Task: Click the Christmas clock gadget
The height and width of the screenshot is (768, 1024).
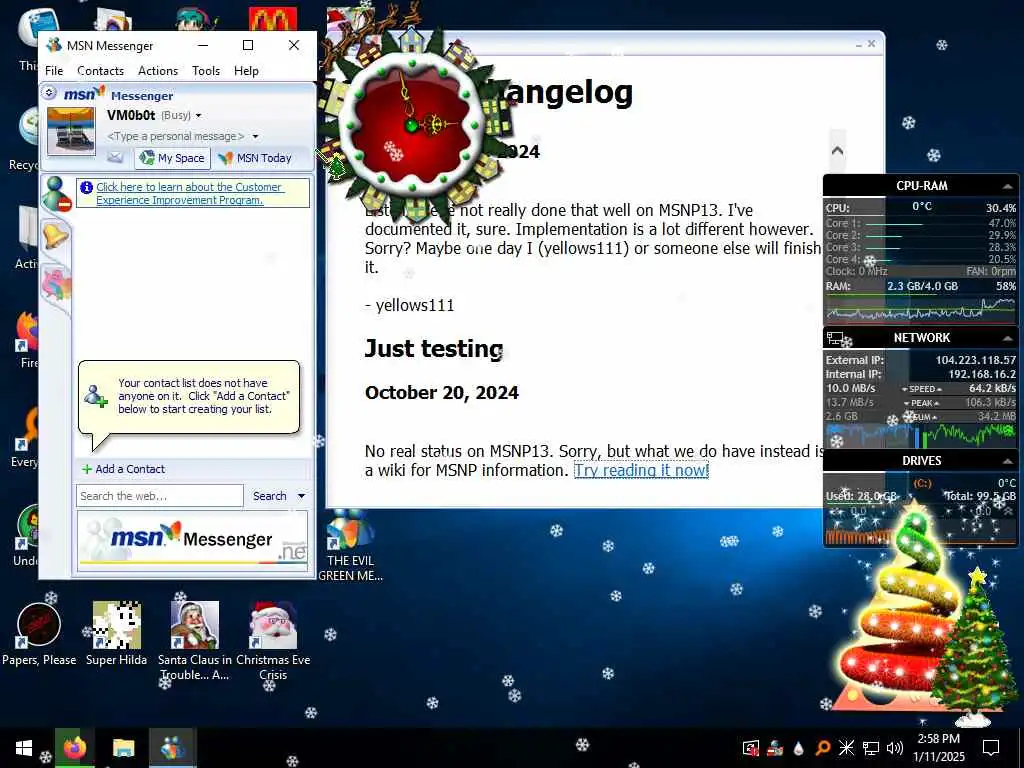Action: coord(410,124)
